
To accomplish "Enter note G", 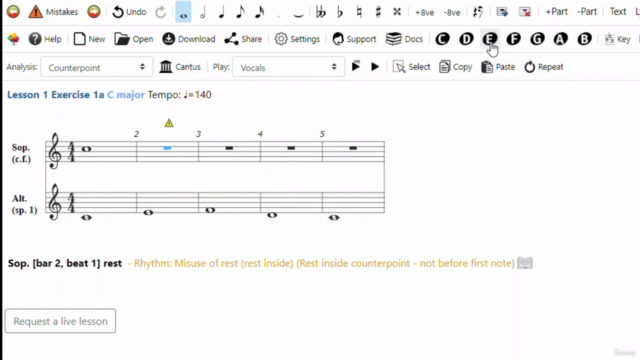I will coord(537,39).
